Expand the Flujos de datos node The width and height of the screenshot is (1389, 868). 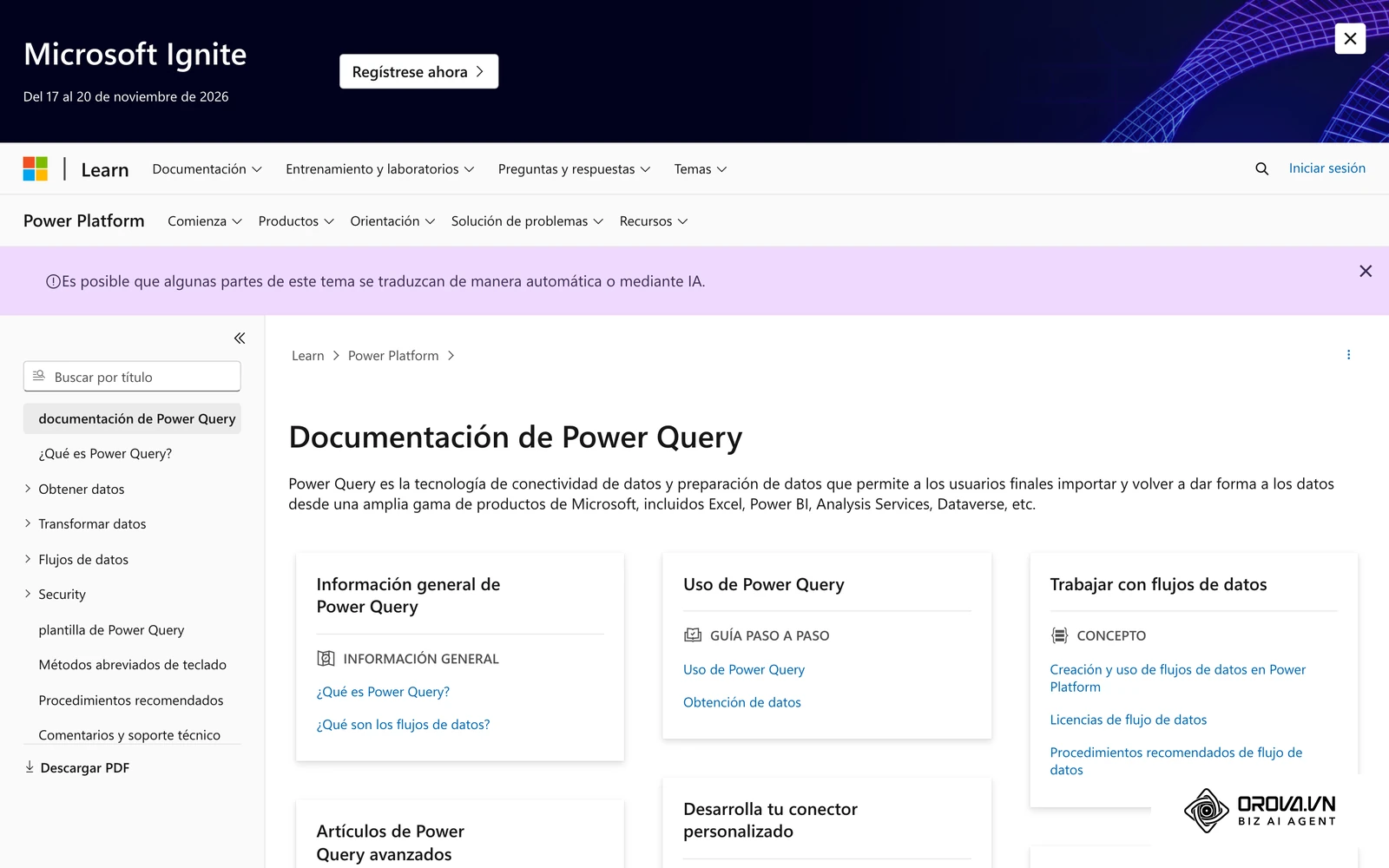click(28, 559)
